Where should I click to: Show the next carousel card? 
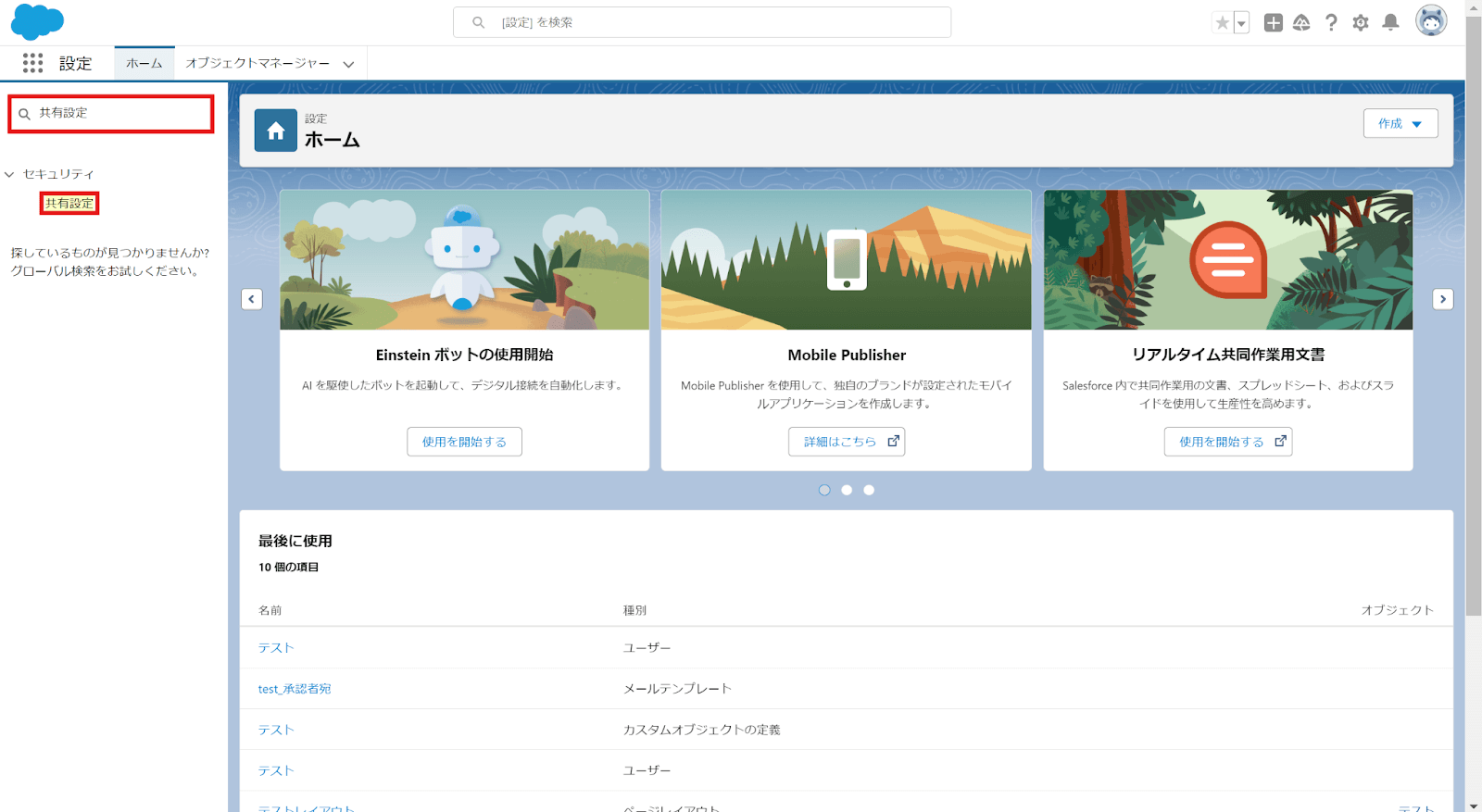[x=1443, y=299]
